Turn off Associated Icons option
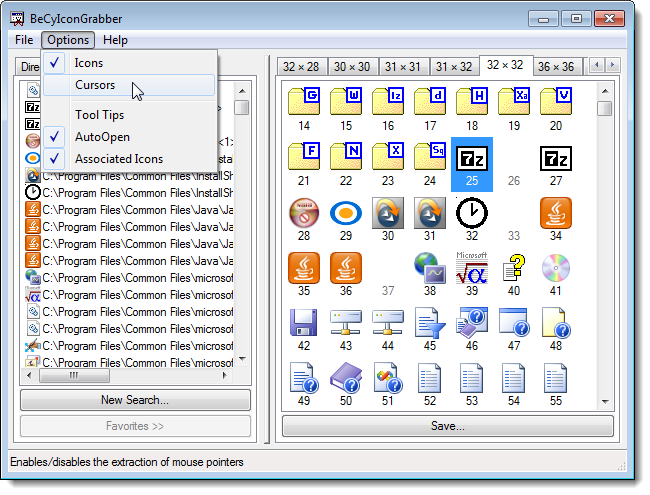 [x=129, y=159]
